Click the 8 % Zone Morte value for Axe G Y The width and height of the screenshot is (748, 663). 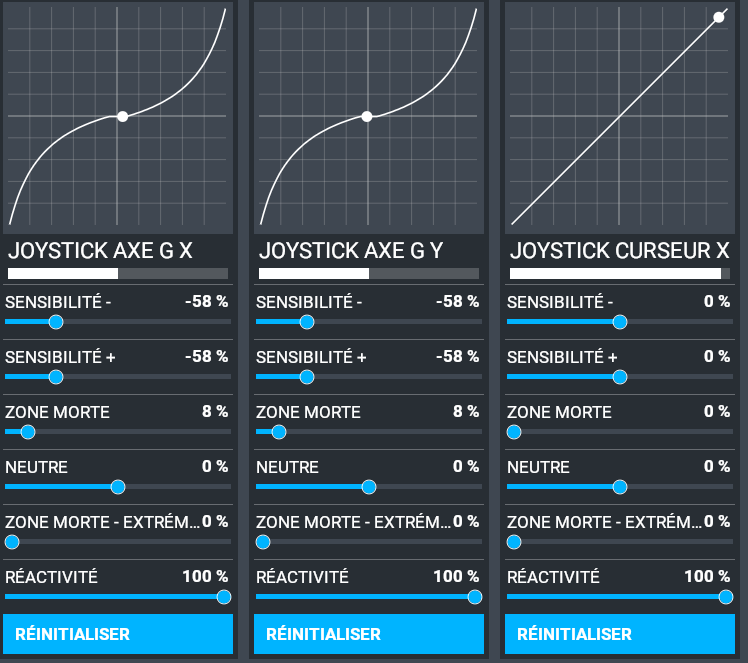(466, 411)
